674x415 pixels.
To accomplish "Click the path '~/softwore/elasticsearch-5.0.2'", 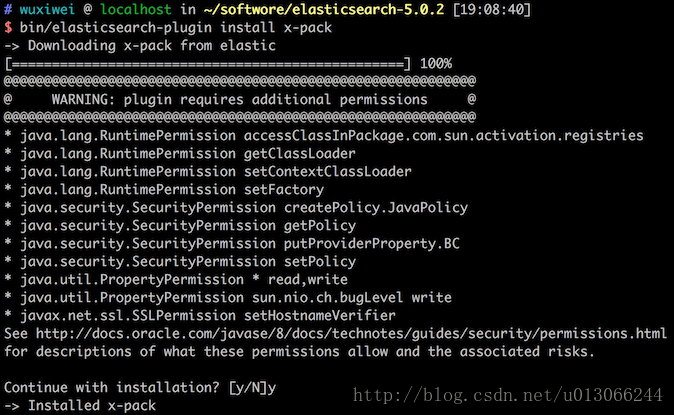I will tap(324, 9).
